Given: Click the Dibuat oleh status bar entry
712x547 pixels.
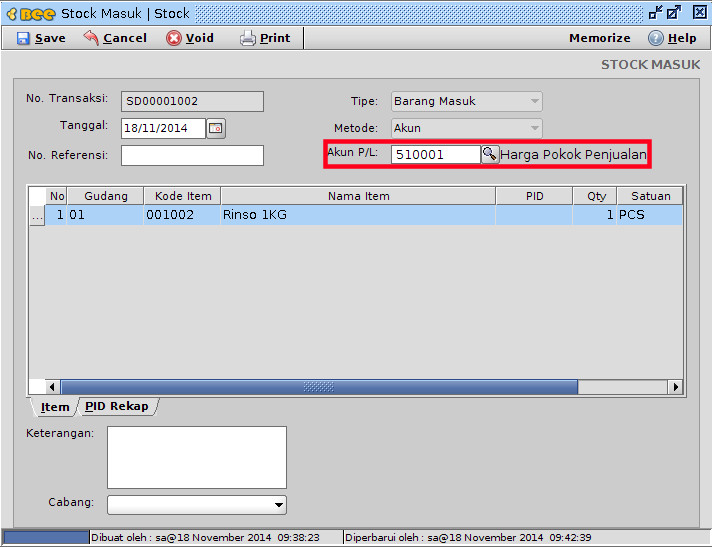Looking at the screenshot, I should click(x=205, y=537).
